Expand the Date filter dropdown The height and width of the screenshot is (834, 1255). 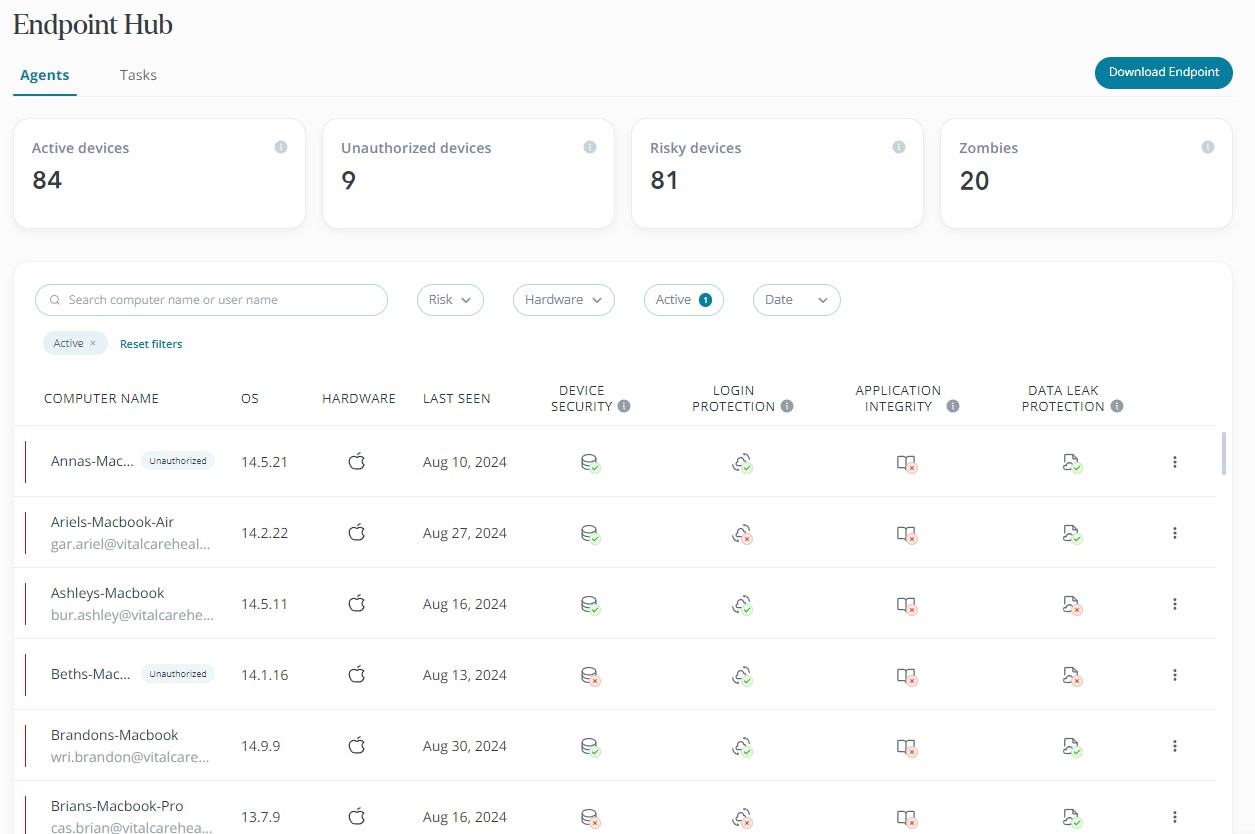797,300
